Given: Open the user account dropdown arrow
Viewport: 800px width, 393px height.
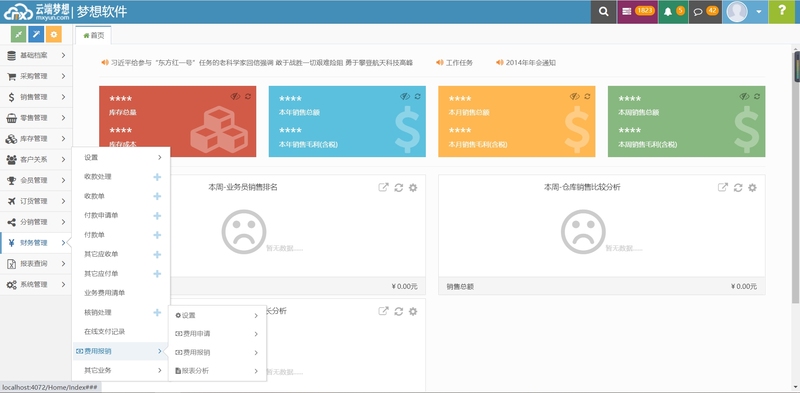Looking at the screenshot, I should [x=759, y=12].
